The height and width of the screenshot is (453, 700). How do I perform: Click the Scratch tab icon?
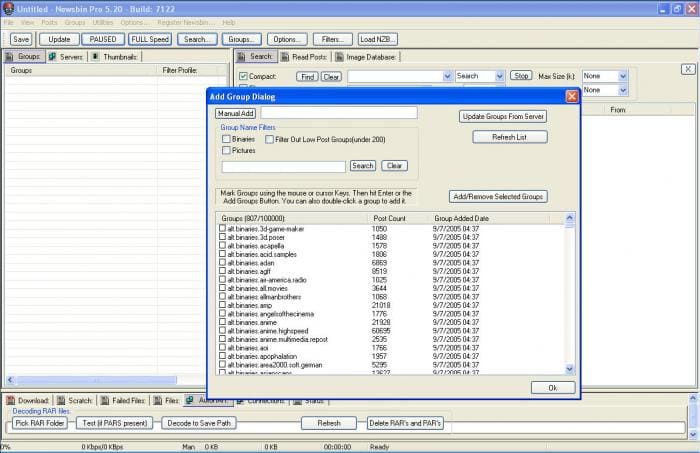coord(61,400)
